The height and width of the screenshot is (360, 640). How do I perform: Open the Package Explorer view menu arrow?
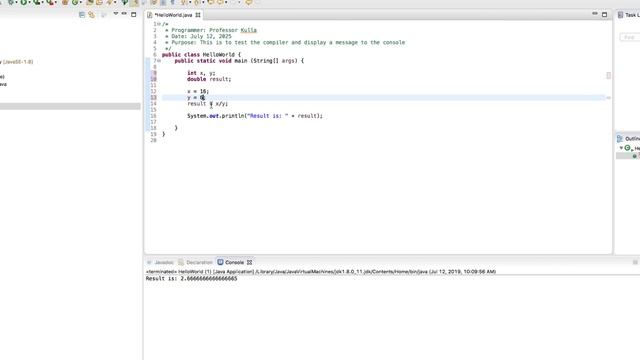pos(116,14)
